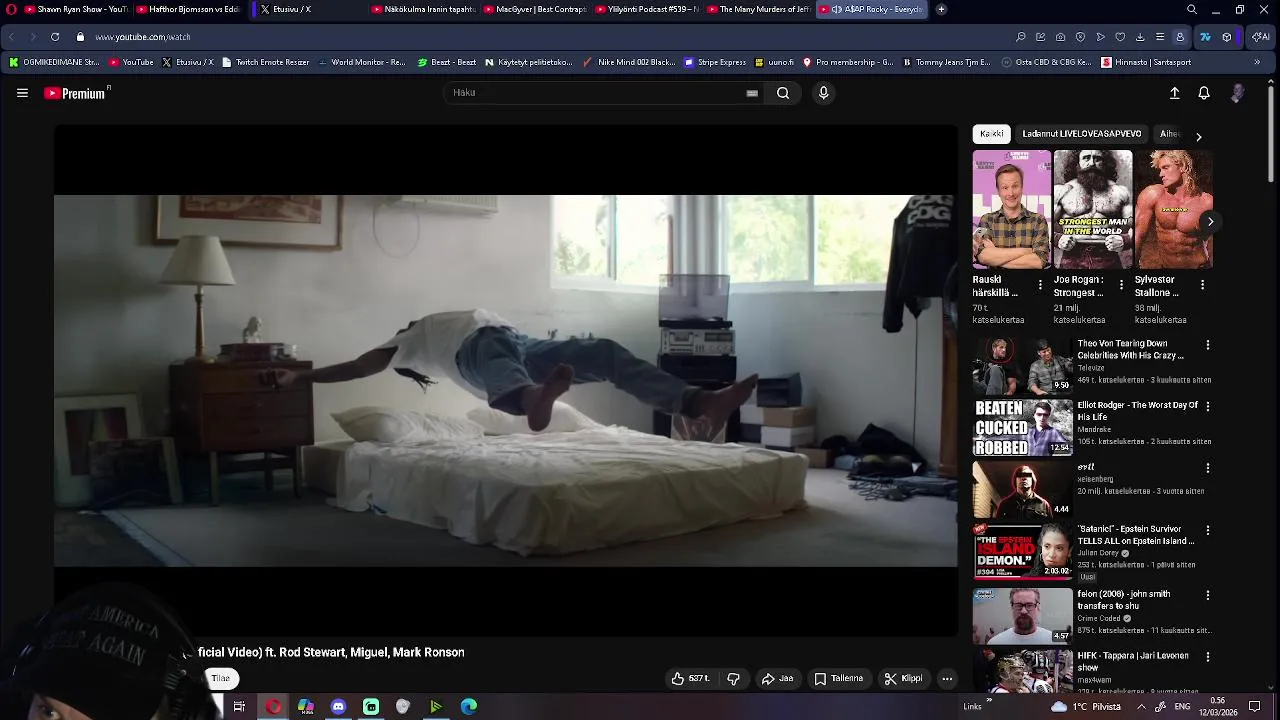Open Joe Rogan Strongest Short thumbnail
Viewport: 1280px width, 720px height.
[x=1092, y=209]
